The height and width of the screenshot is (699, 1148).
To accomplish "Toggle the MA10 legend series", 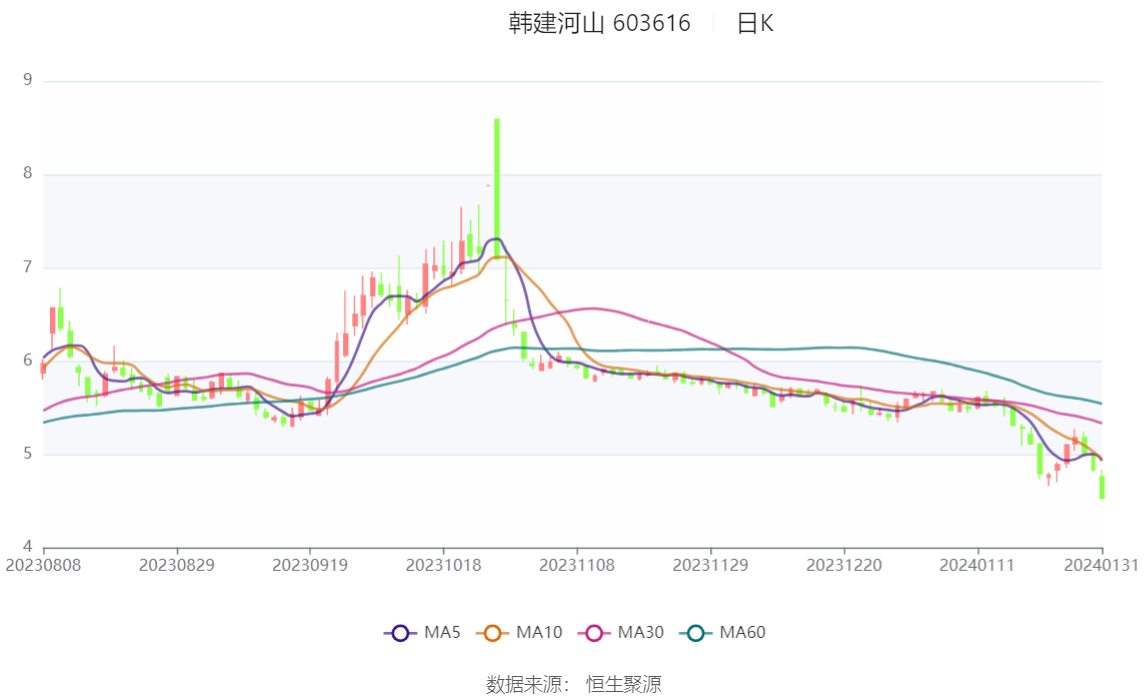I will click(519, 632).
